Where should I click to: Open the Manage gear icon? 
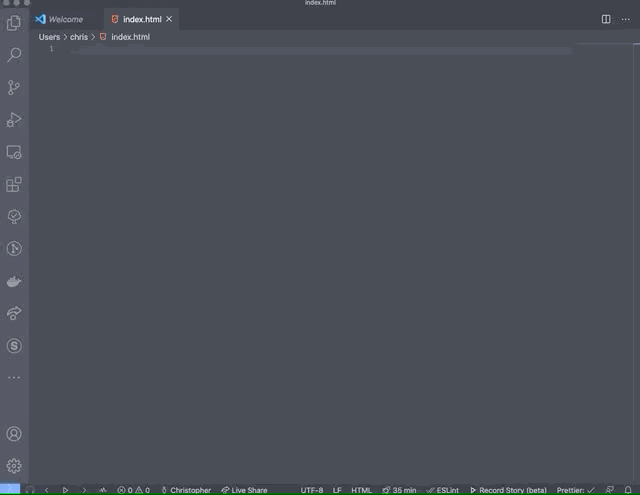(14, 466)
